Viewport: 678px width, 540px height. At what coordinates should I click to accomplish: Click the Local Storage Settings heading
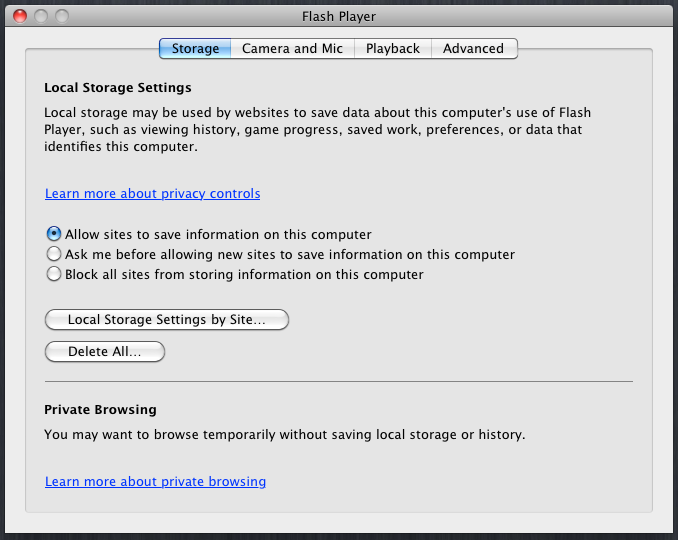point(118,87)
